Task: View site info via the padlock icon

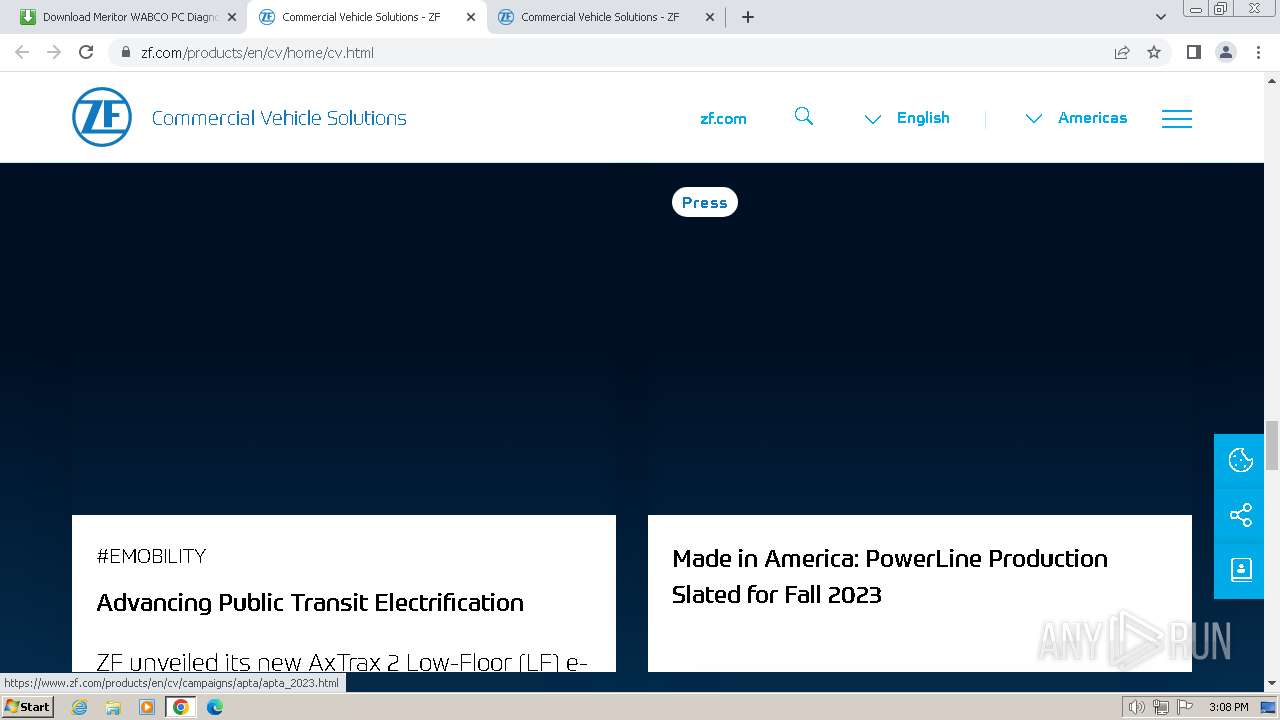Action: (x=125, y=52)
